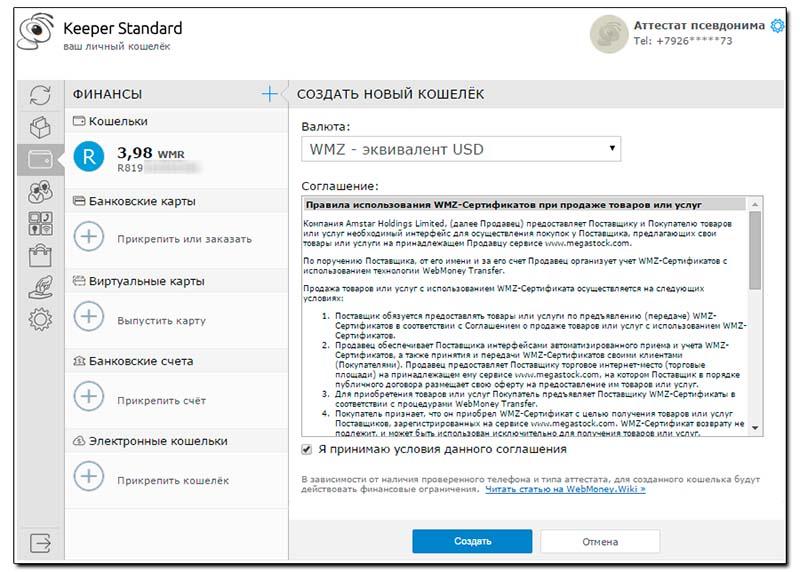Open the Виртуальные карты section header

pyautogui.click(x=177, y=281)
